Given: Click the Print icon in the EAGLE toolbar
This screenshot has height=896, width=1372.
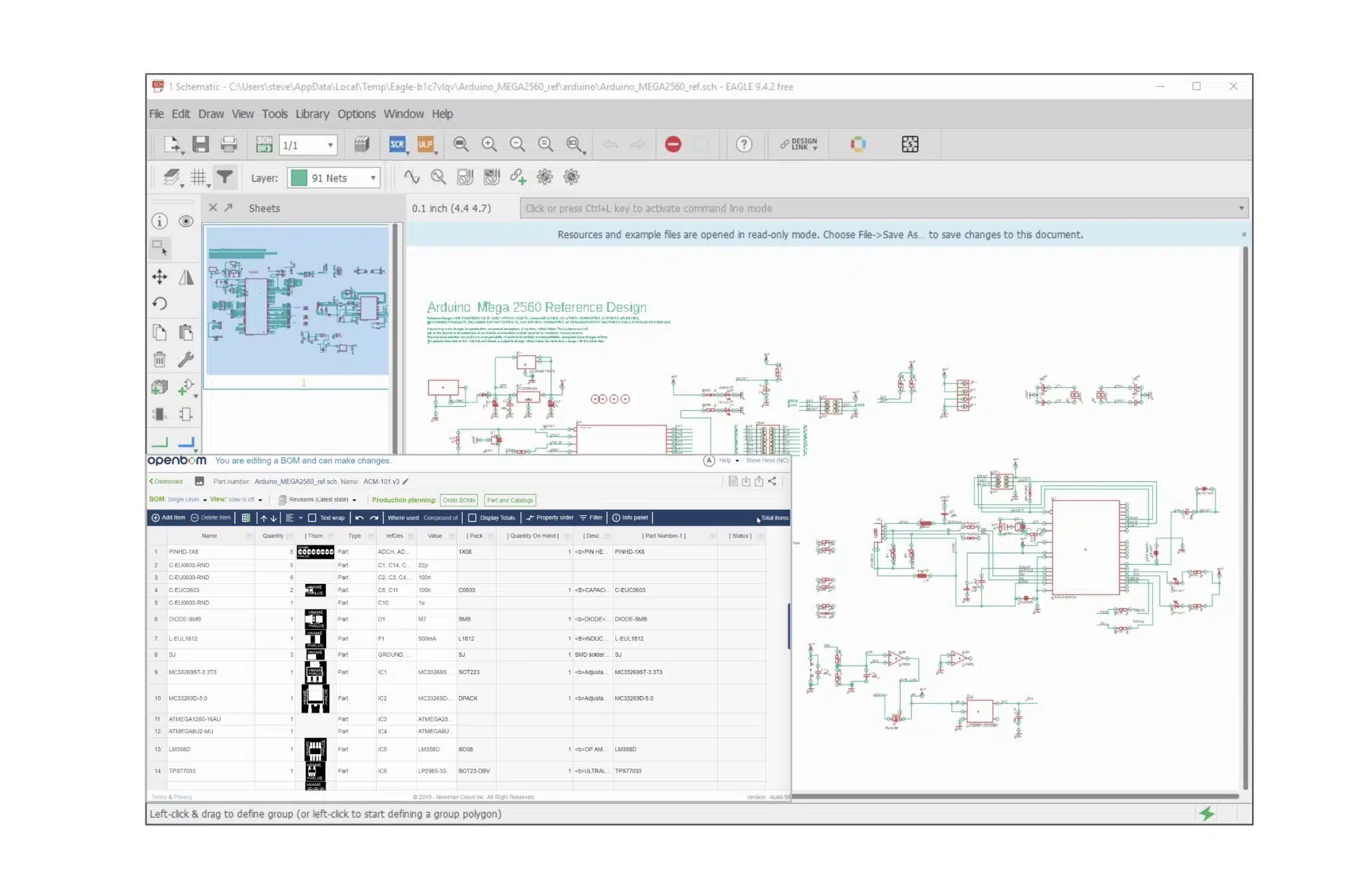Looking at the screenshot, I should point(229,144).
